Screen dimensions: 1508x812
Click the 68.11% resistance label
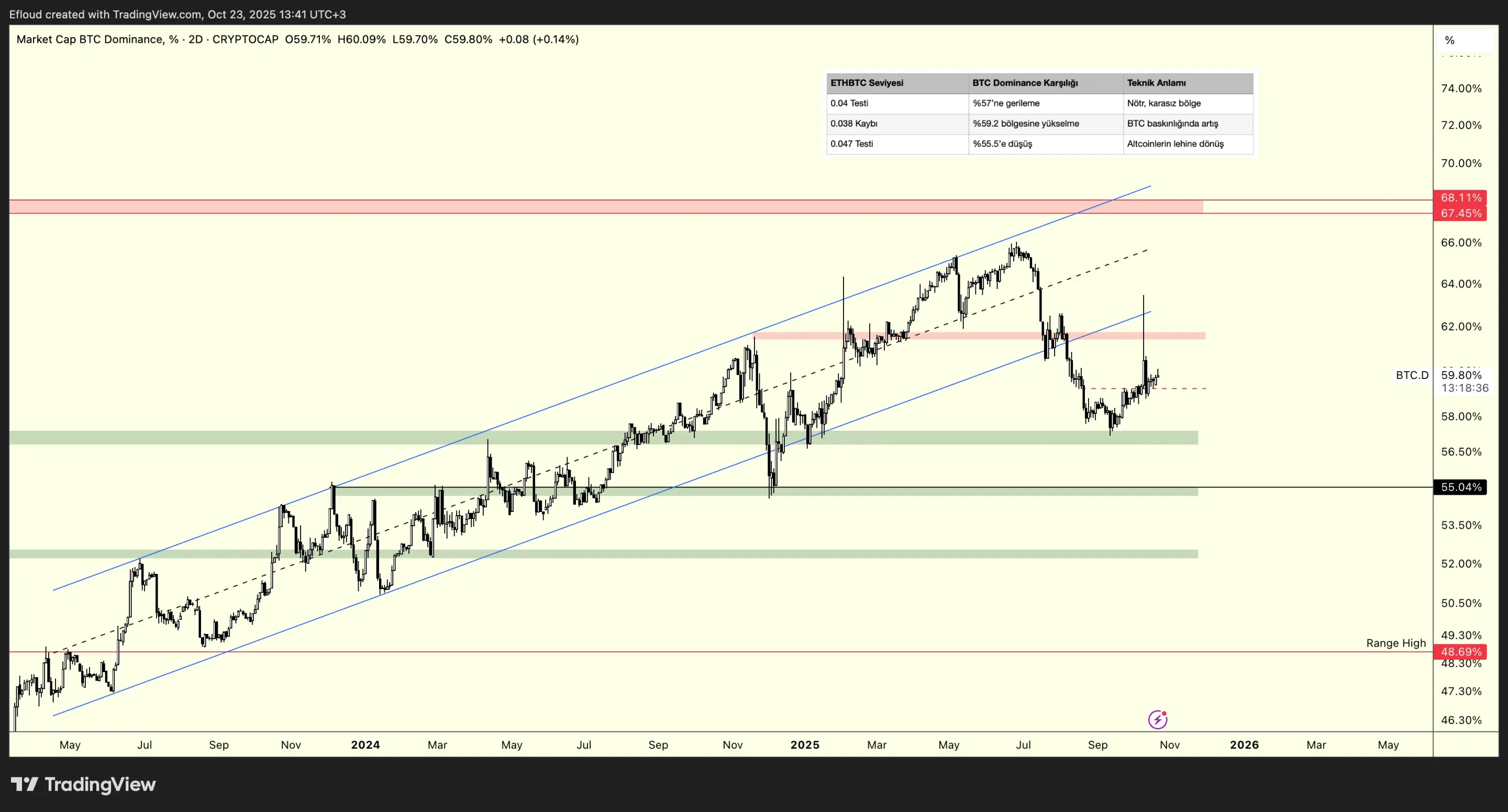[x=1461, y=198]
